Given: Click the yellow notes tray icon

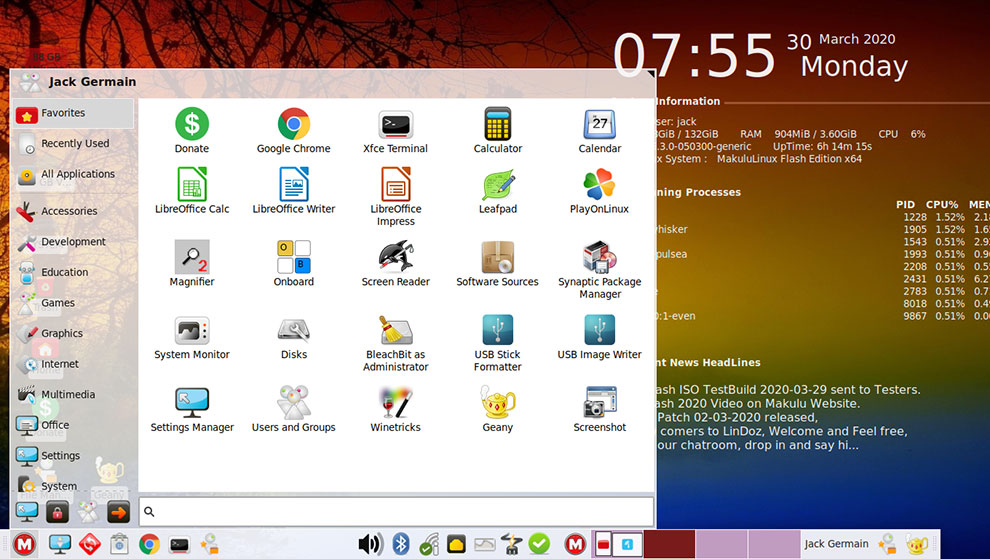Looking at the screenshot, I should point(456,544).
